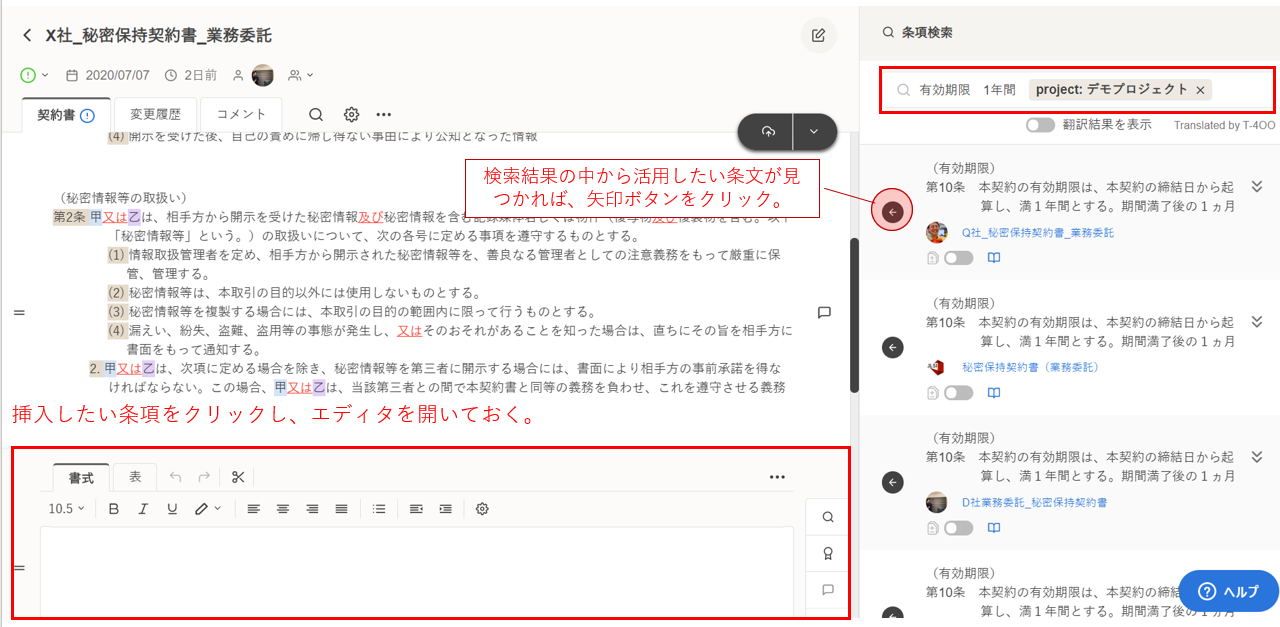The height and width of the screenshot is (627, 1280).
Task: Click the comment bubble icon beside 第2条 clause
Action: (824, 312)
